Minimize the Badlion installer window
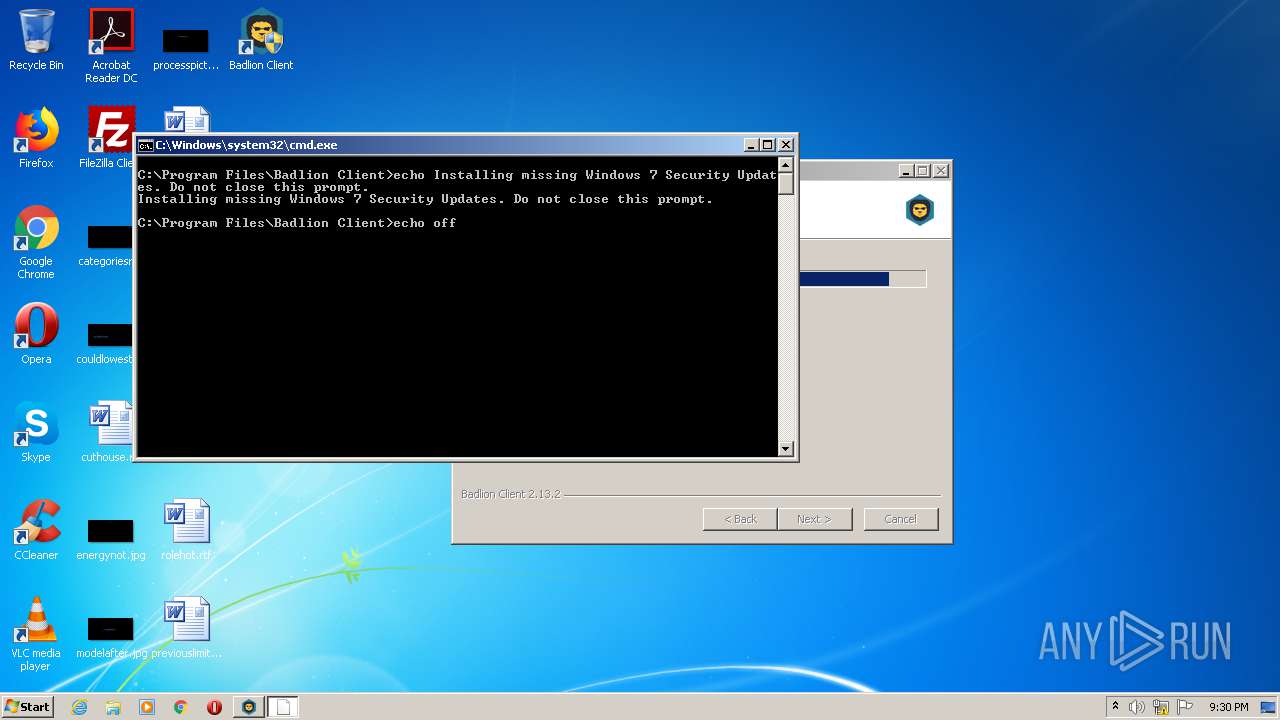Screen dimensions: 1280x720 click(x=907, y=171)
